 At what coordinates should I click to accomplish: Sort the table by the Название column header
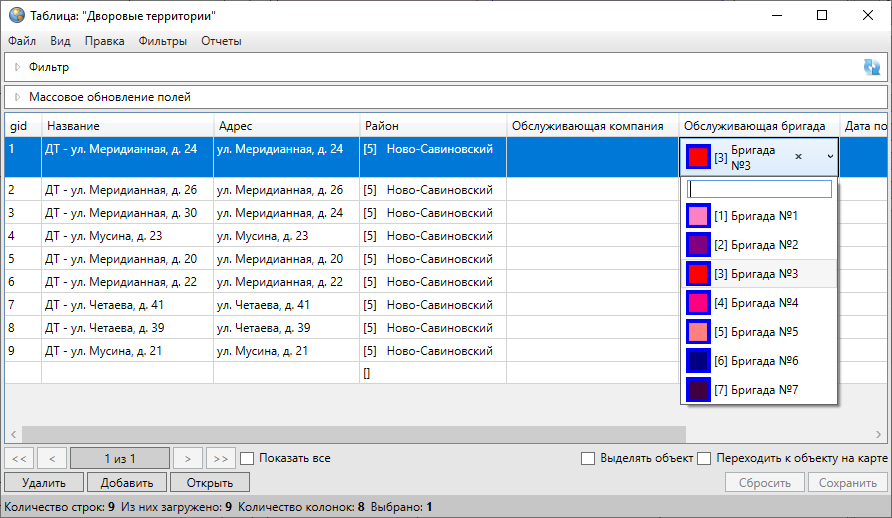pos(127,126)
